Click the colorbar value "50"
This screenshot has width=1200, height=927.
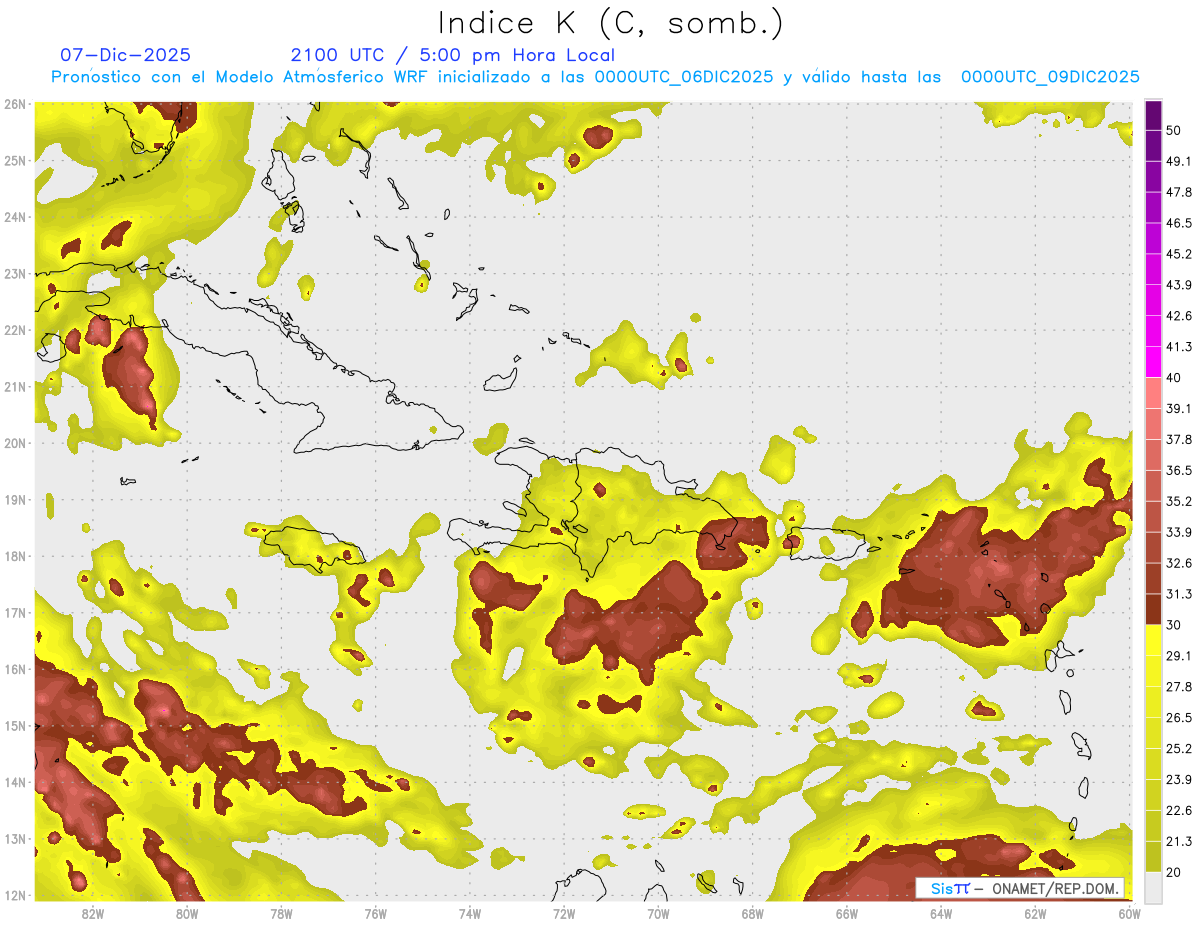[1174, 131]
